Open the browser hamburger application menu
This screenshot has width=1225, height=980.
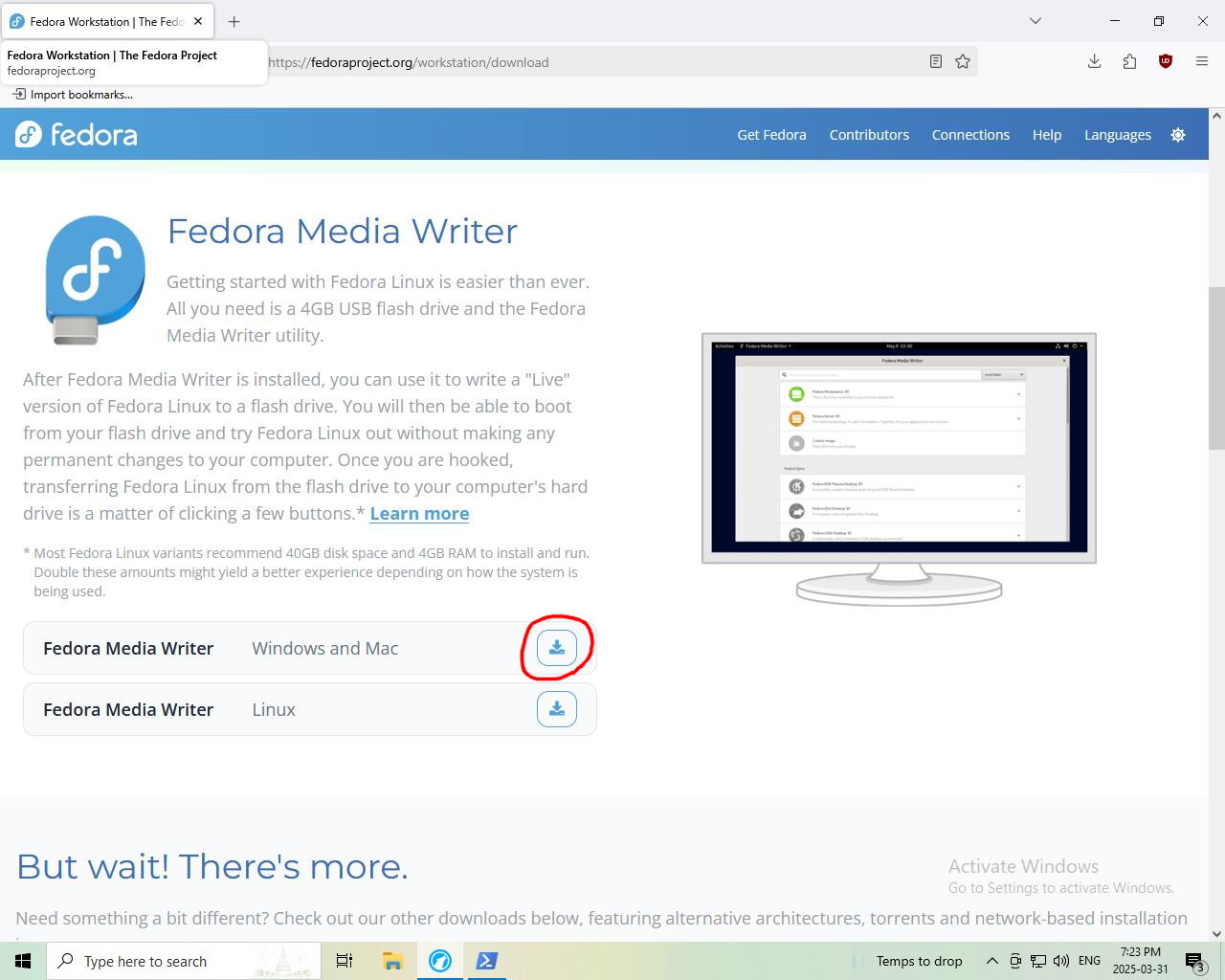coord(1202,61)
